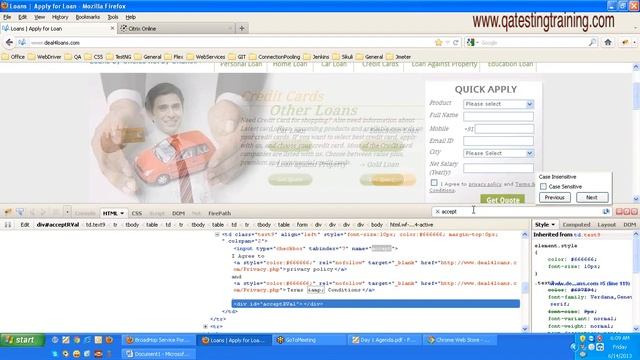The height and width of the screenshot is (360, 640).
Task: Open the Jmeter bookmarks folder
Action: pos(399,57)
